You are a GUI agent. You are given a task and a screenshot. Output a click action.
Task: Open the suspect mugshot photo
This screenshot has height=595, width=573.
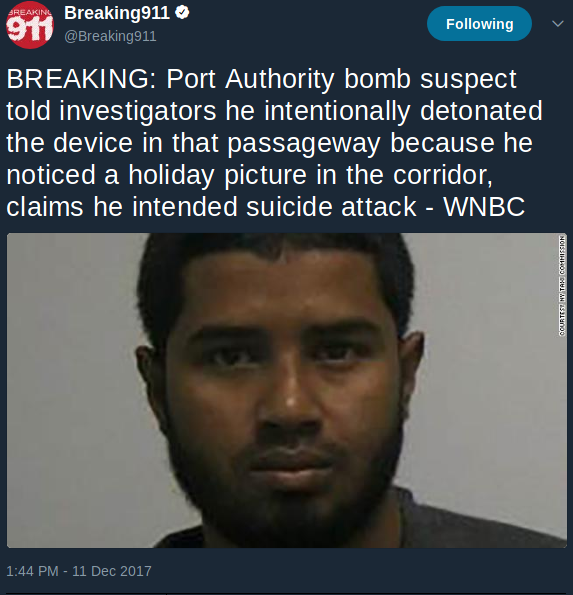[286, 390]
